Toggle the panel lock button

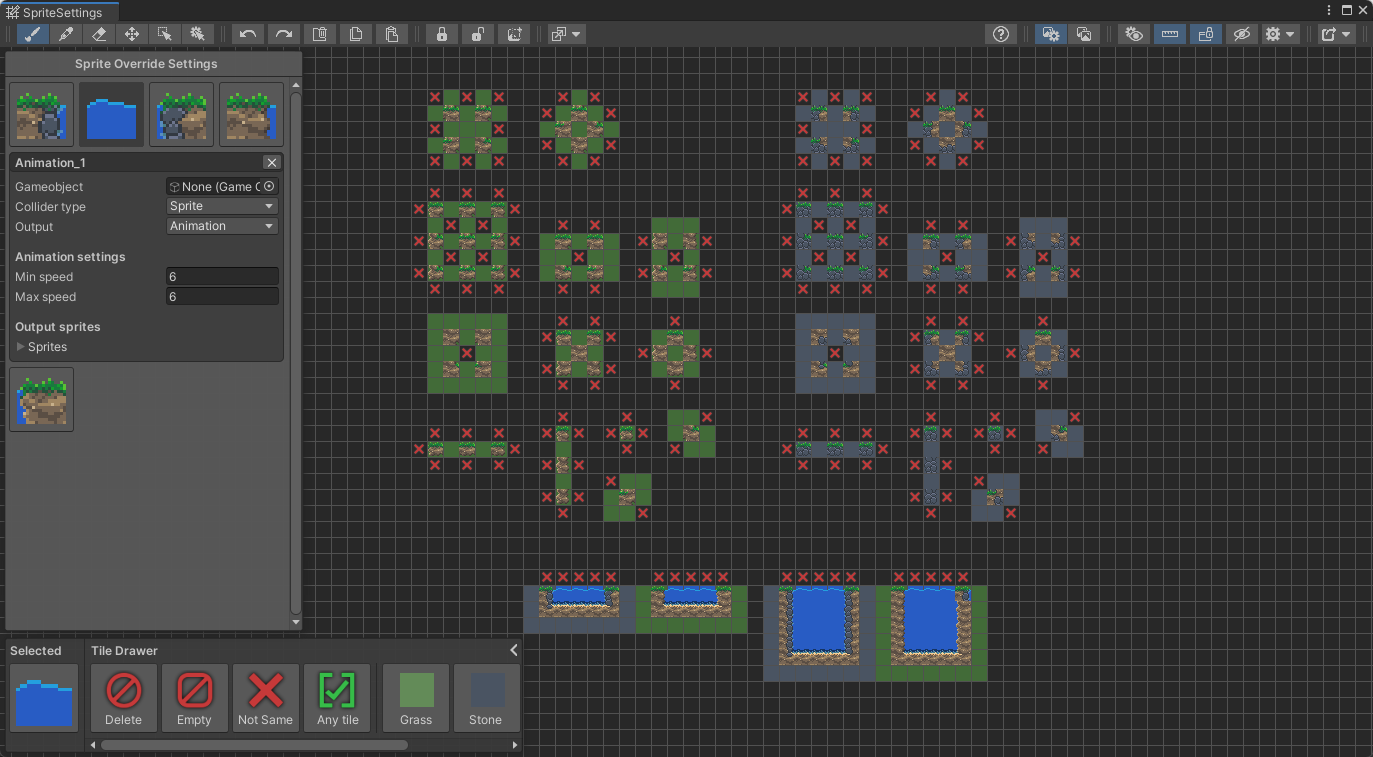(1206, 34)
